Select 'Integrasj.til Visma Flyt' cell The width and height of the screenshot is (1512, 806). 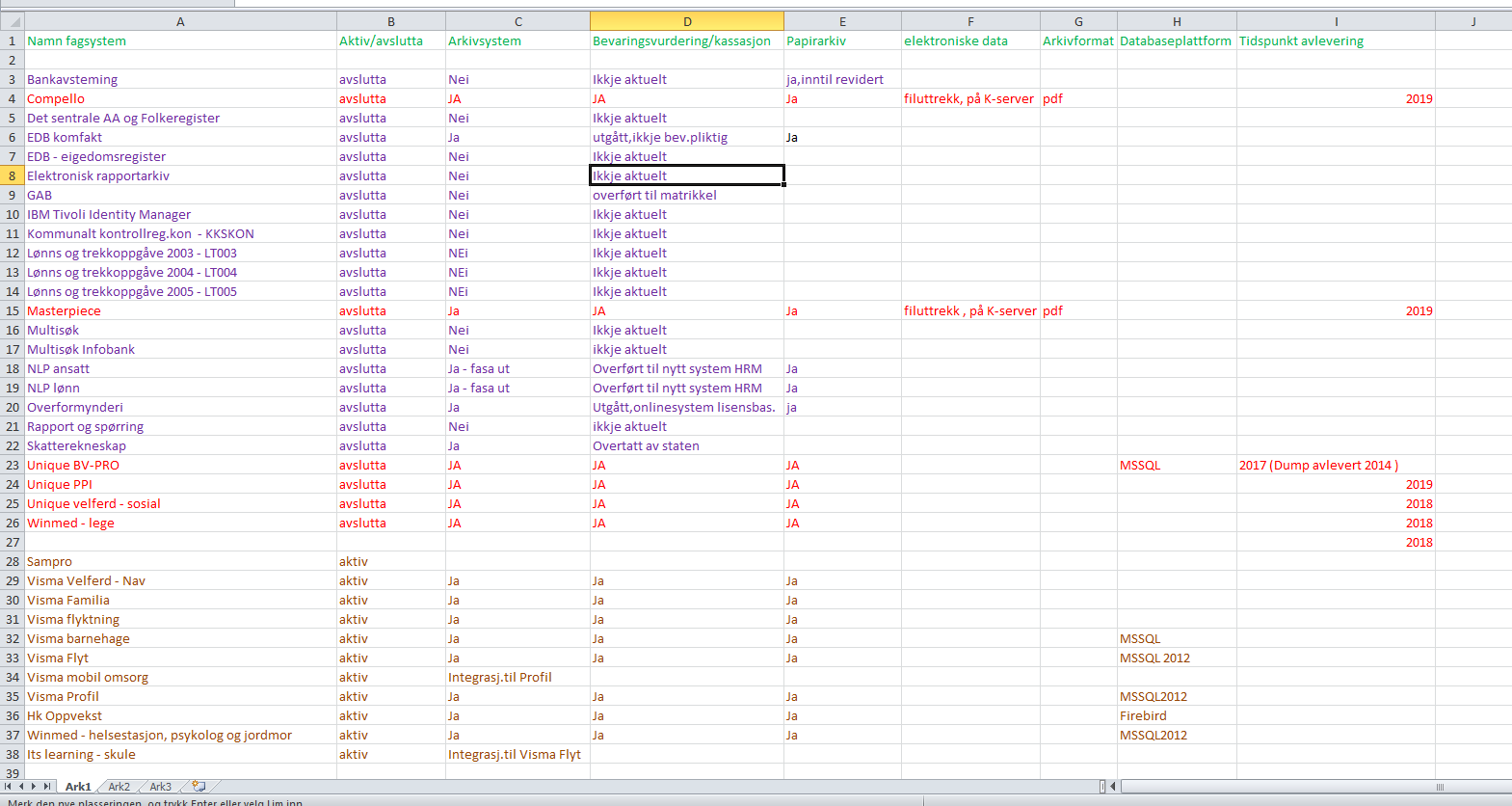tap(517, 754)
